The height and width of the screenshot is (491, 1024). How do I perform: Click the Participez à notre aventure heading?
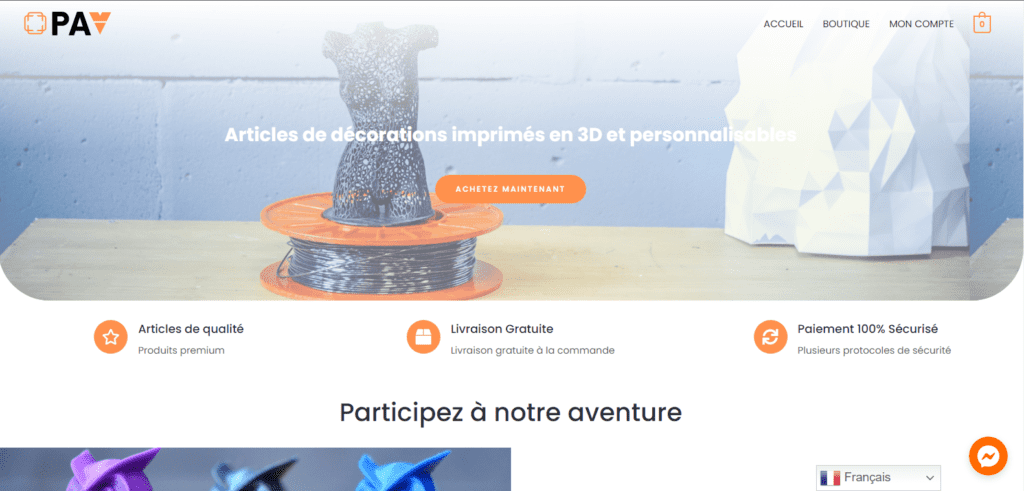(511, 412)
